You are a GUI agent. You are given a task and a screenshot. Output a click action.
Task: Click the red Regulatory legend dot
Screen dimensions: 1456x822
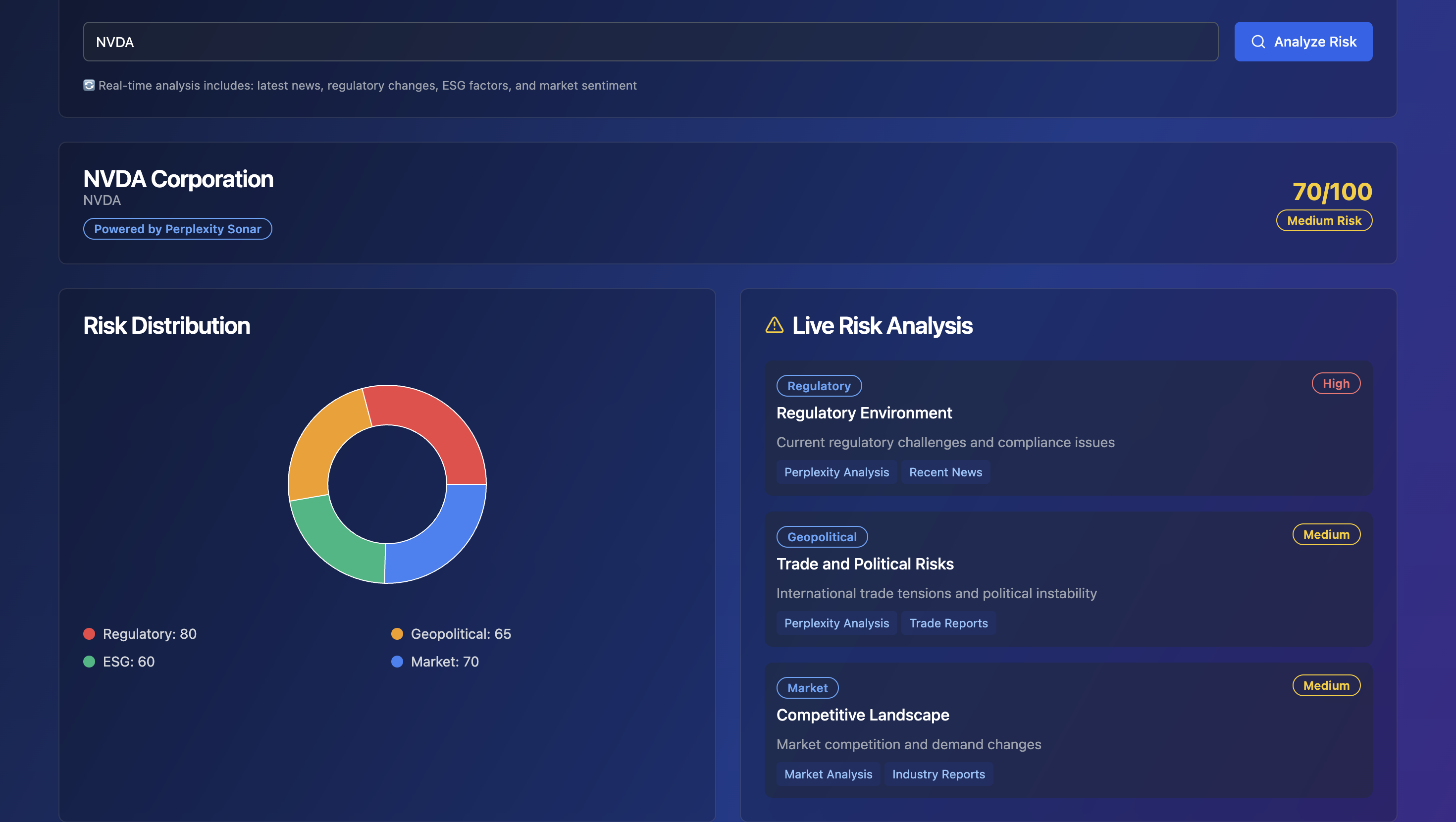tap(89, 634)
